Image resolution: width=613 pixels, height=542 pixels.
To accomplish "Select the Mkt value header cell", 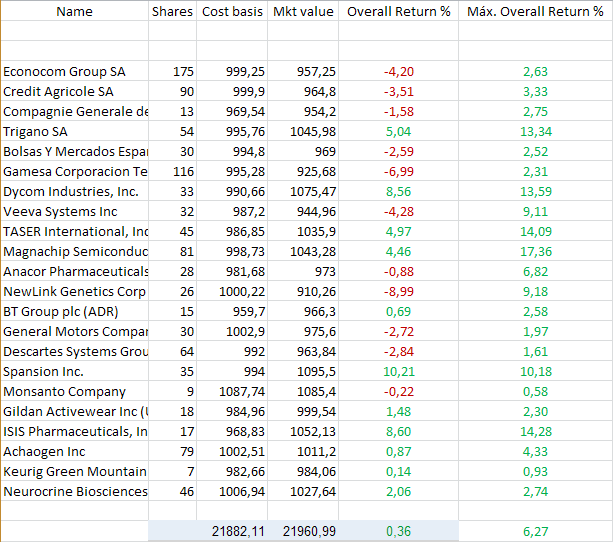I will tap(303, 11).
